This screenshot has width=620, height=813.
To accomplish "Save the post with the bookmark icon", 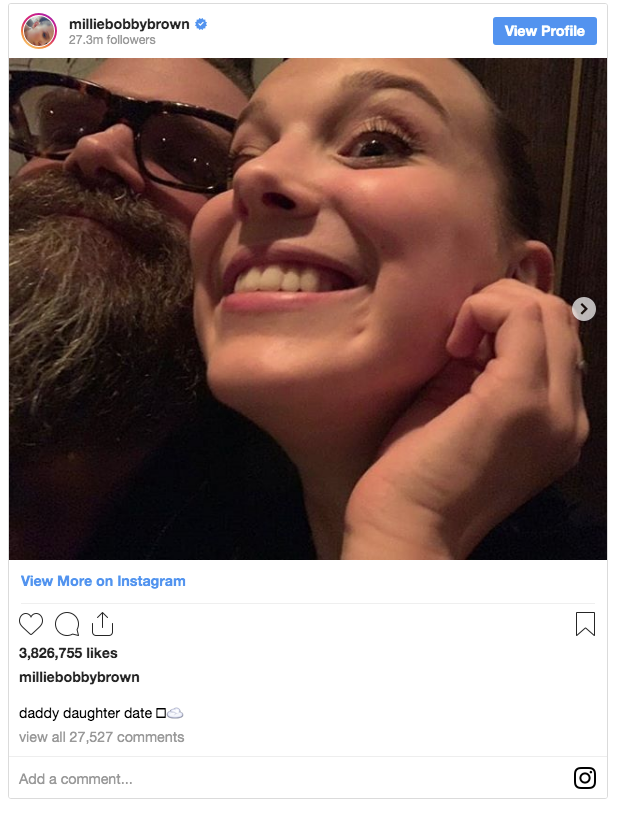I will (x=585, y=625).
